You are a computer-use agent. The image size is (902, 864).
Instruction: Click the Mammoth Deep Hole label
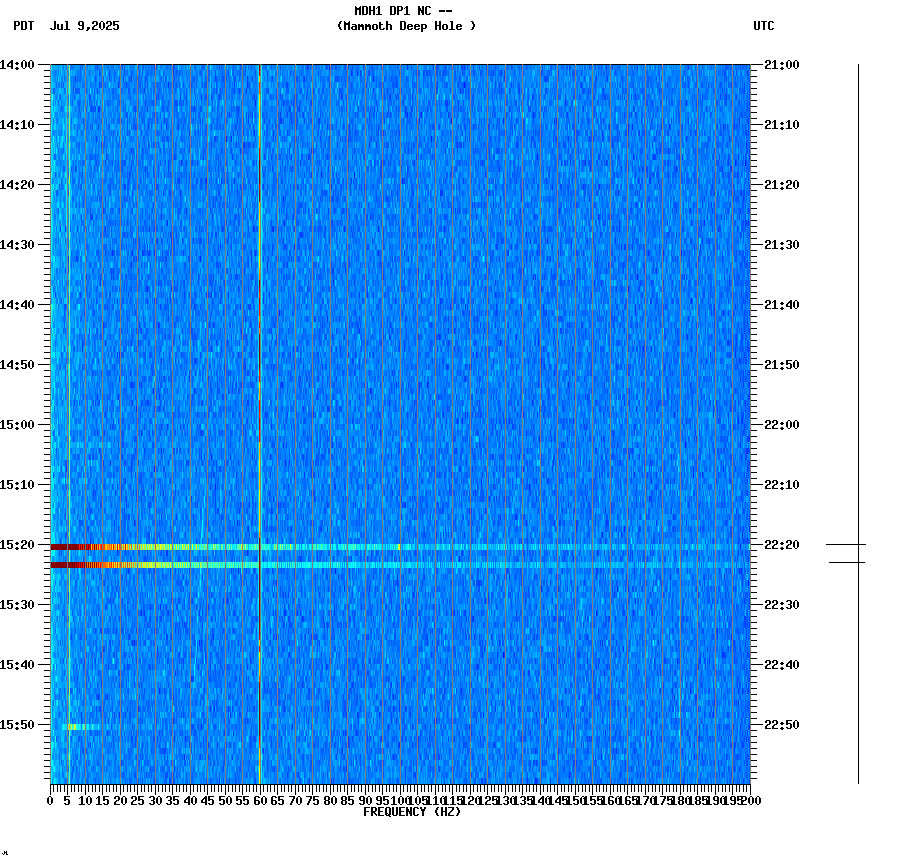(x=407, y=27)
